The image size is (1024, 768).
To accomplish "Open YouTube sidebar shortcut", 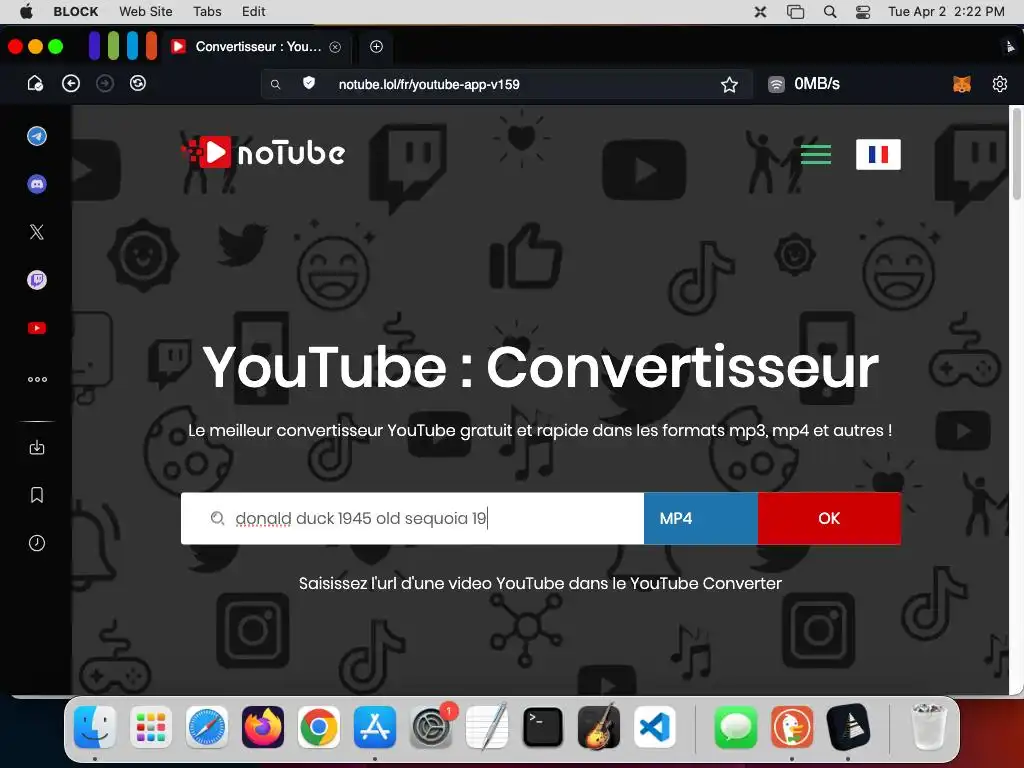I will click(37, 328).
